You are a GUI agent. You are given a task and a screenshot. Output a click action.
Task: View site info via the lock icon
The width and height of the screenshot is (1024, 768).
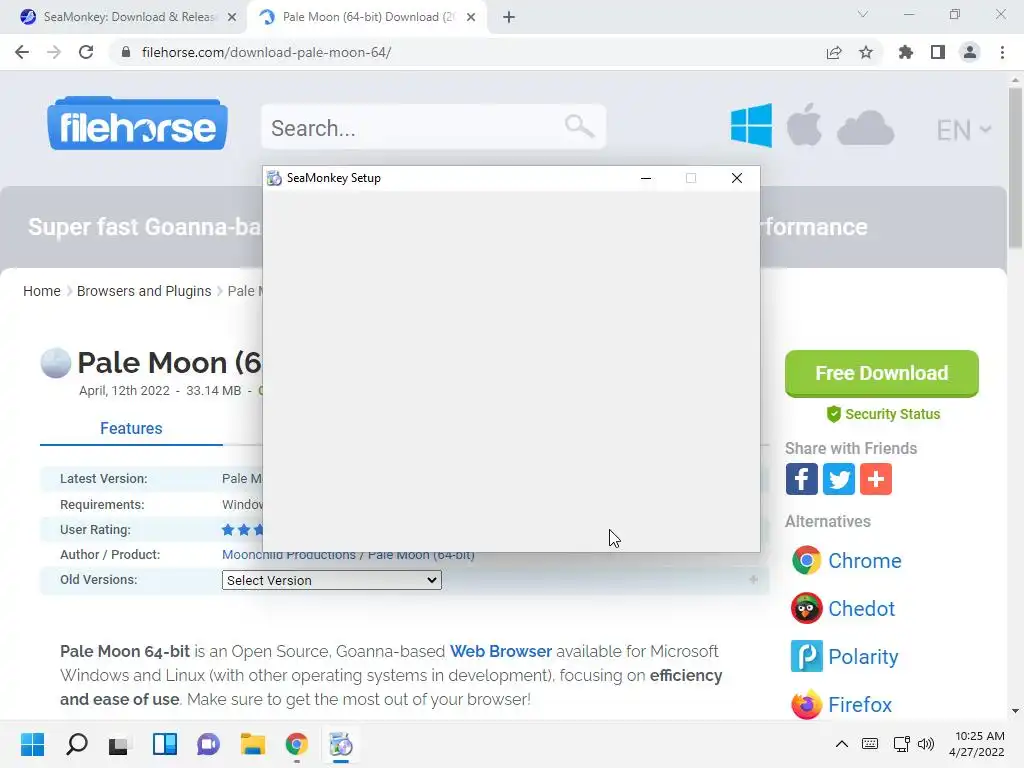[126, 52]
